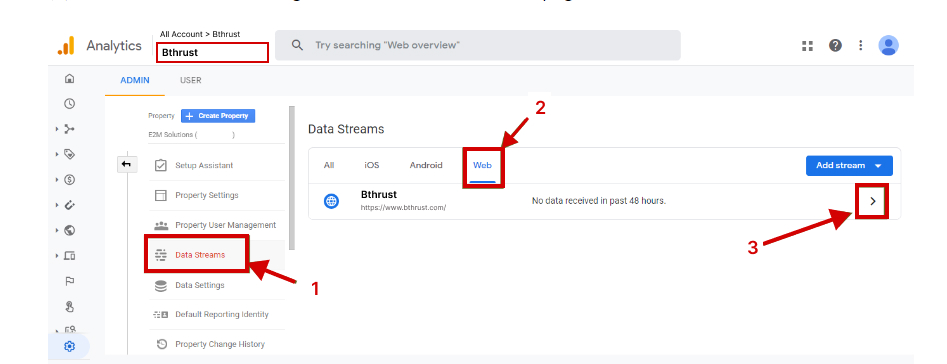The height and width of the screenshot is (364, 947).
Task: Open the user account avatar
Action: pyautogui.click(x=888, y=45)
